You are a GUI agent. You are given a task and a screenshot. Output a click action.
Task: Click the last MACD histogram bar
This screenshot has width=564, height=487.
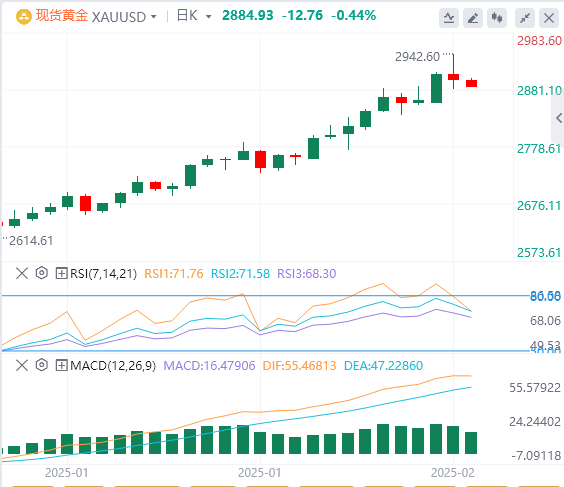tap(471, 443)
